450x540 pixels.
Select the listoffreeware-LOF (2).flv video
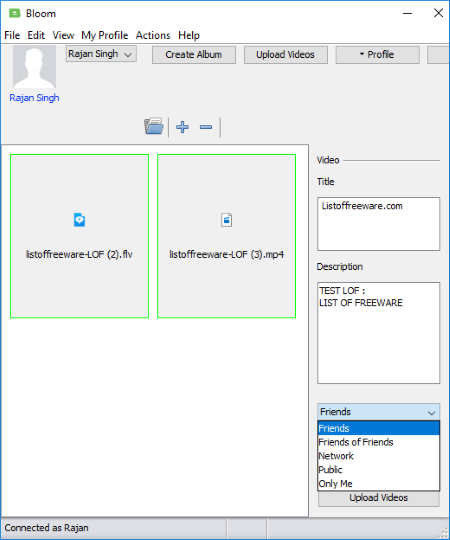pyautogui.click(x=80, y=236)
